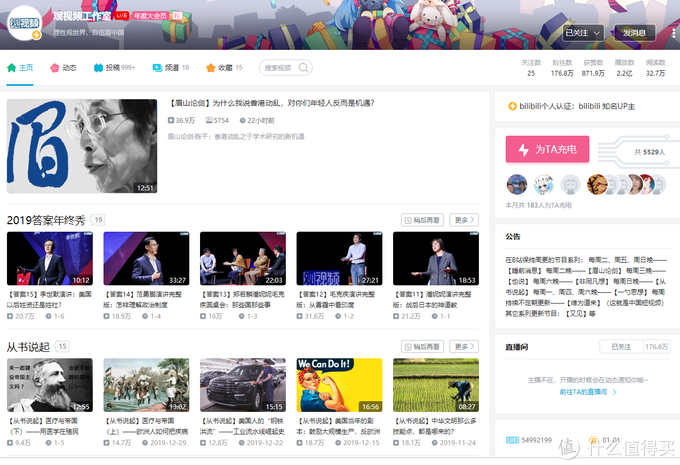Viewport: 680px width, 465px height.
Task: Open 中华文明 rice field video thumbnail
Action: pyautogui.click(x=436, y=385)
